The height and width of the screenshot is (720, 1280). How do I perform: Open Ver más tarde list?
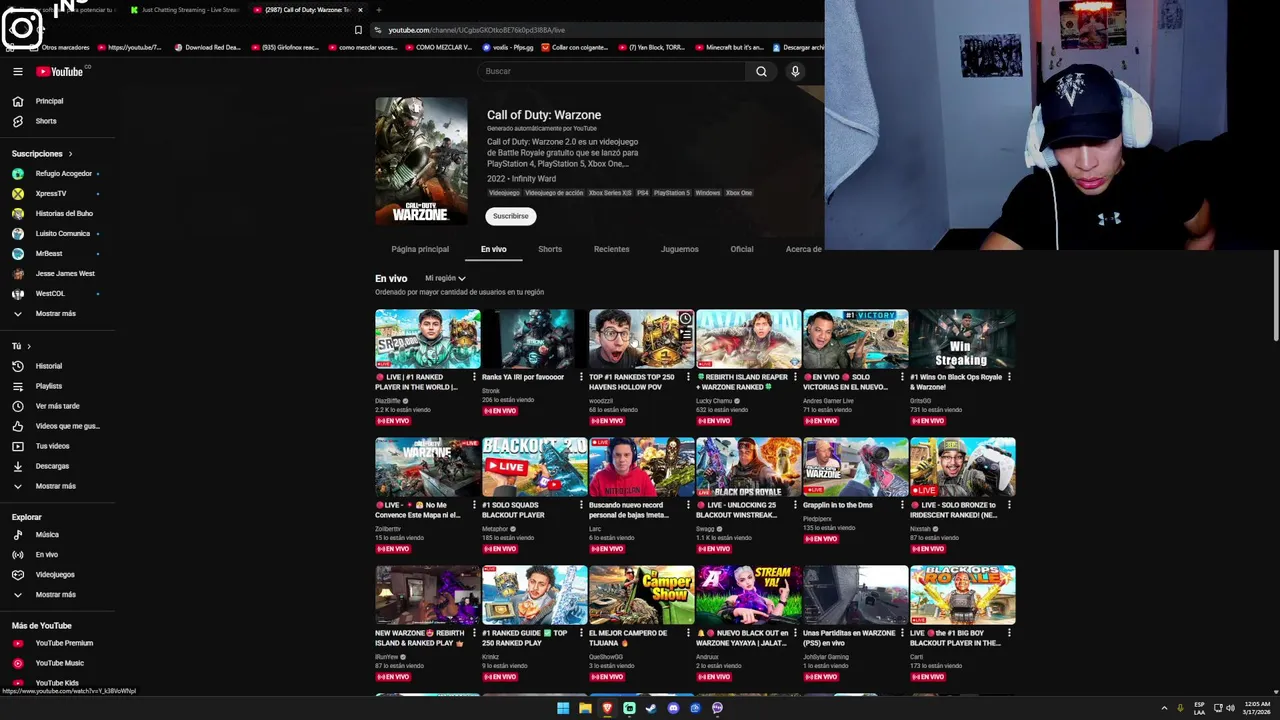coord(57,406)
